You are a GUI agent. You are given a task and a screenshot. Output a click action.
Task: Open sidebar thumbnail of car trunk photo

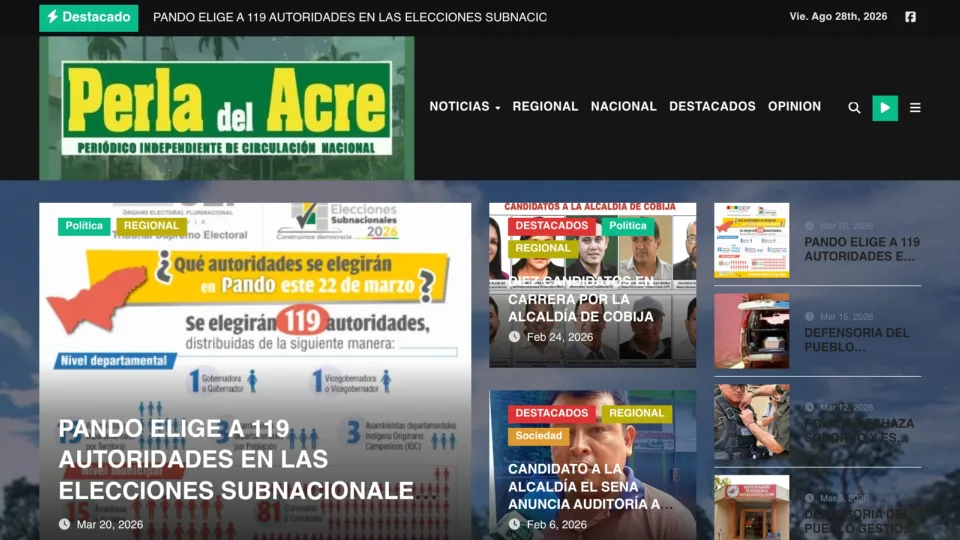[x=751, y=331]
